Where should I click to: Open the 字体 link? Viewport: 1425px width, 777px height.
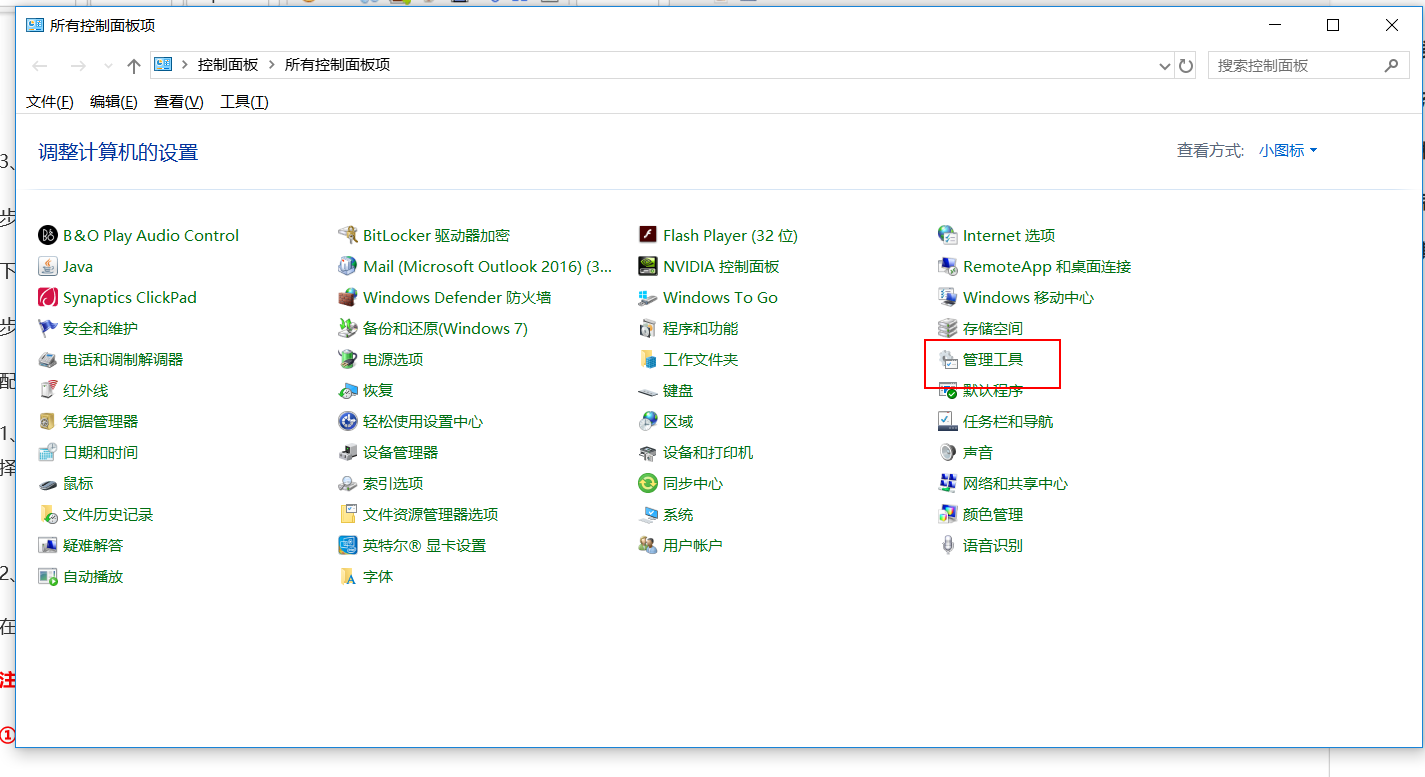point(378,577)
